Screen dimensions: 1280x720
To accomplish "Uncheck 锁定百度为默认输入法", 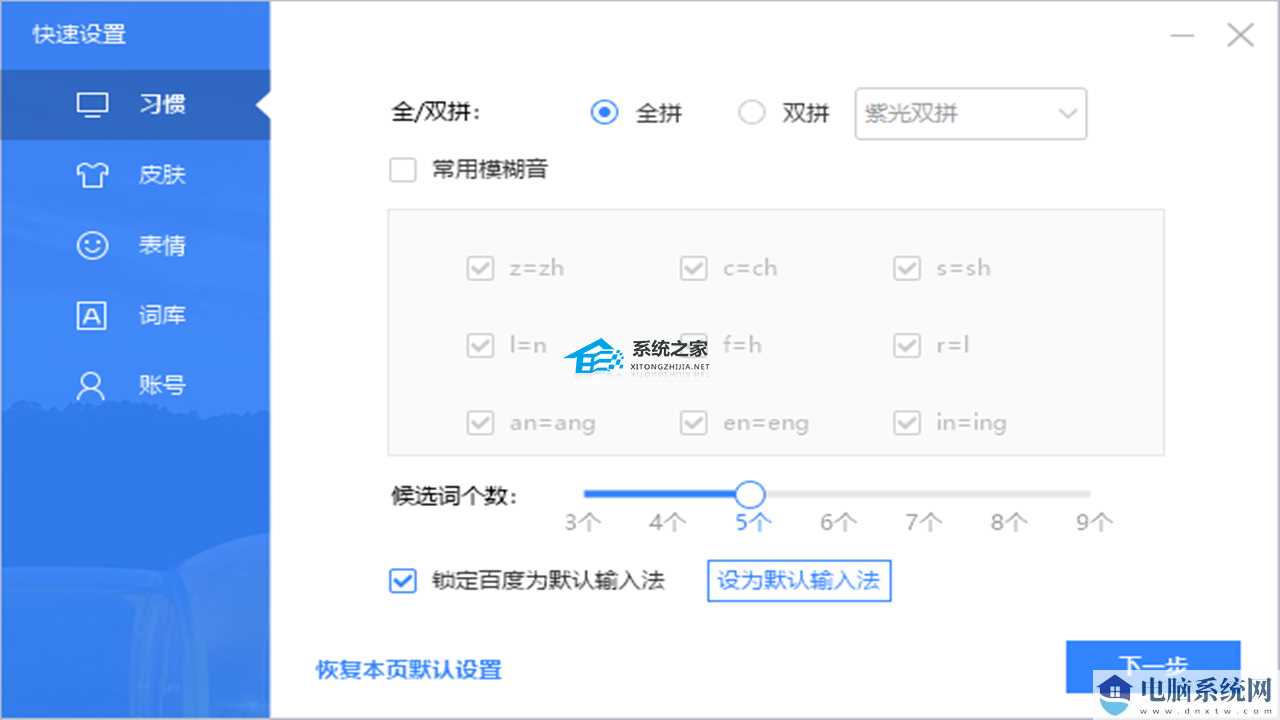I will coord(402,581).
